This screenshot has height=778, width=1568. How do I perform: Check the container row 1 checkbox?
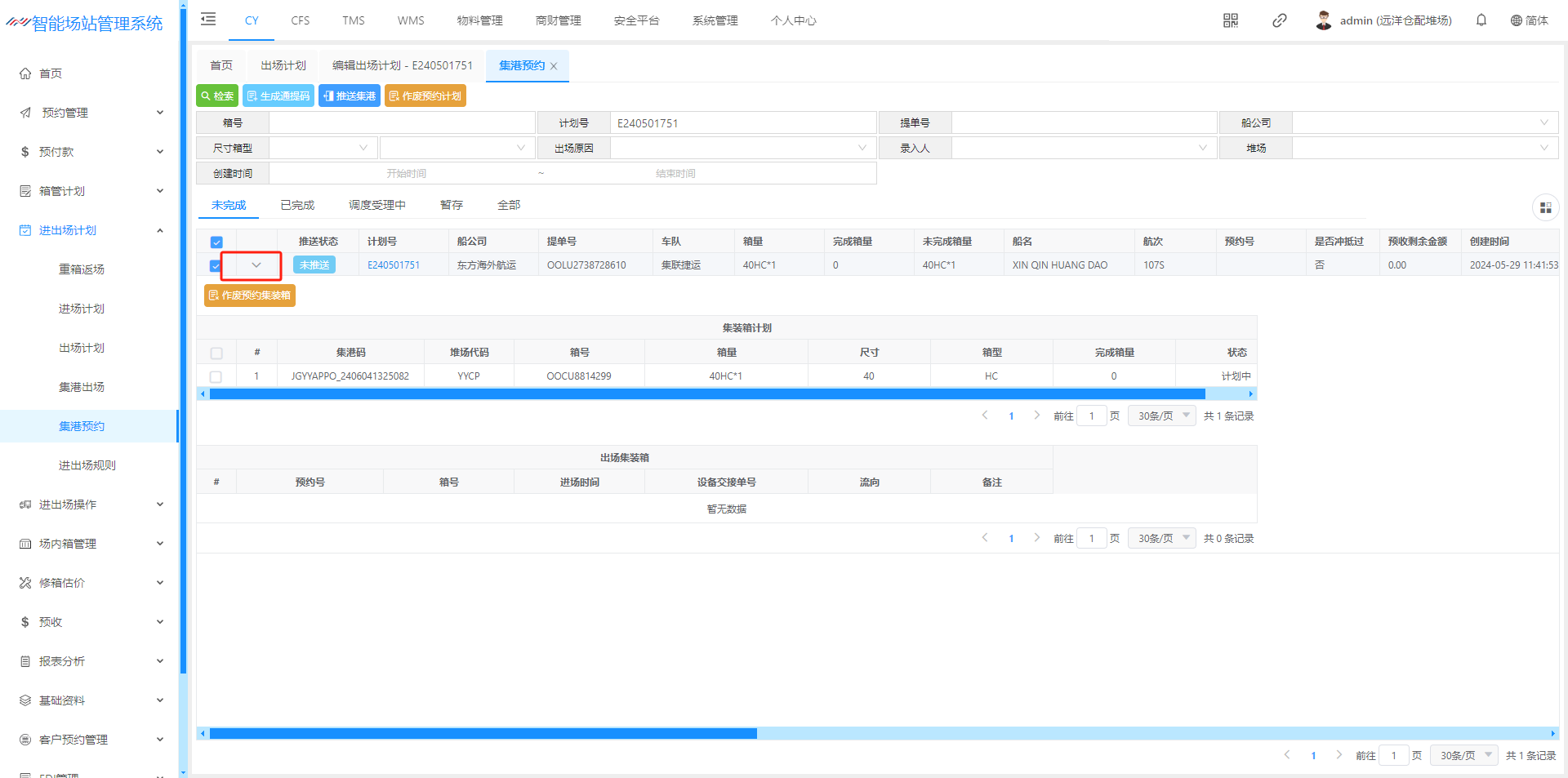click(216, 376)
